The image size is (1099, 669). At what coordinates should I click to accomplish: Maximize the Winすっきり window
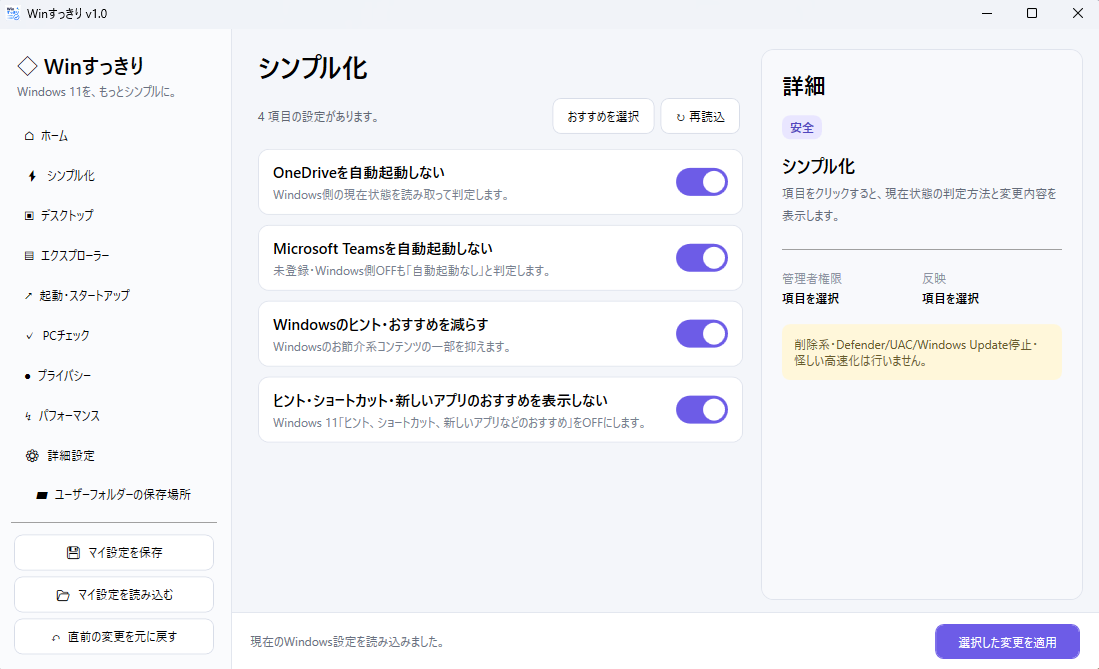click(x=1032, y=13)
